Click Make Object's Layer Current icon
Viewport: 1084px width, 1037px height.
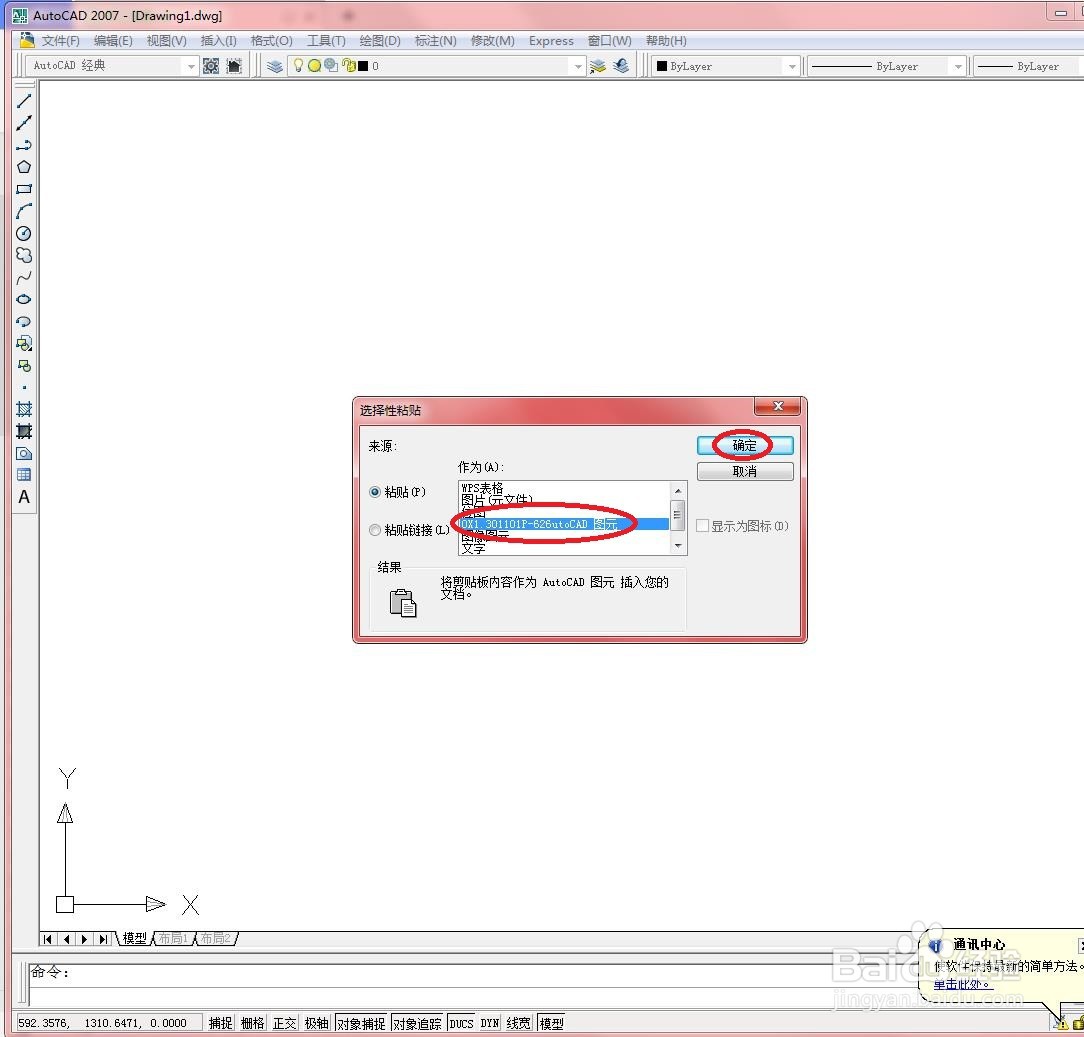pyautogui.click(x=598, y=66)
